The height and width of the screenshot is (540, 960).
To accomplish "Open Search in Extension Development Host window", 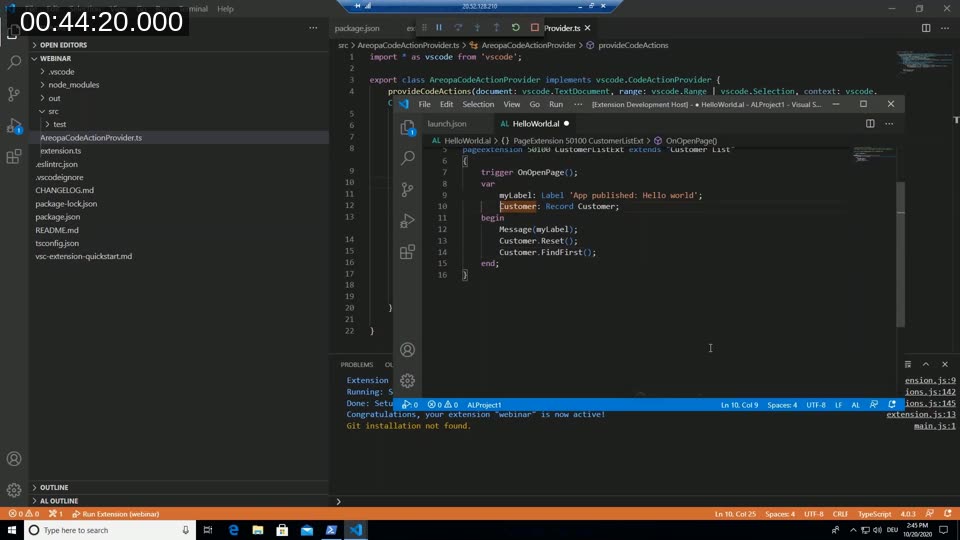I will pos(408,158).
